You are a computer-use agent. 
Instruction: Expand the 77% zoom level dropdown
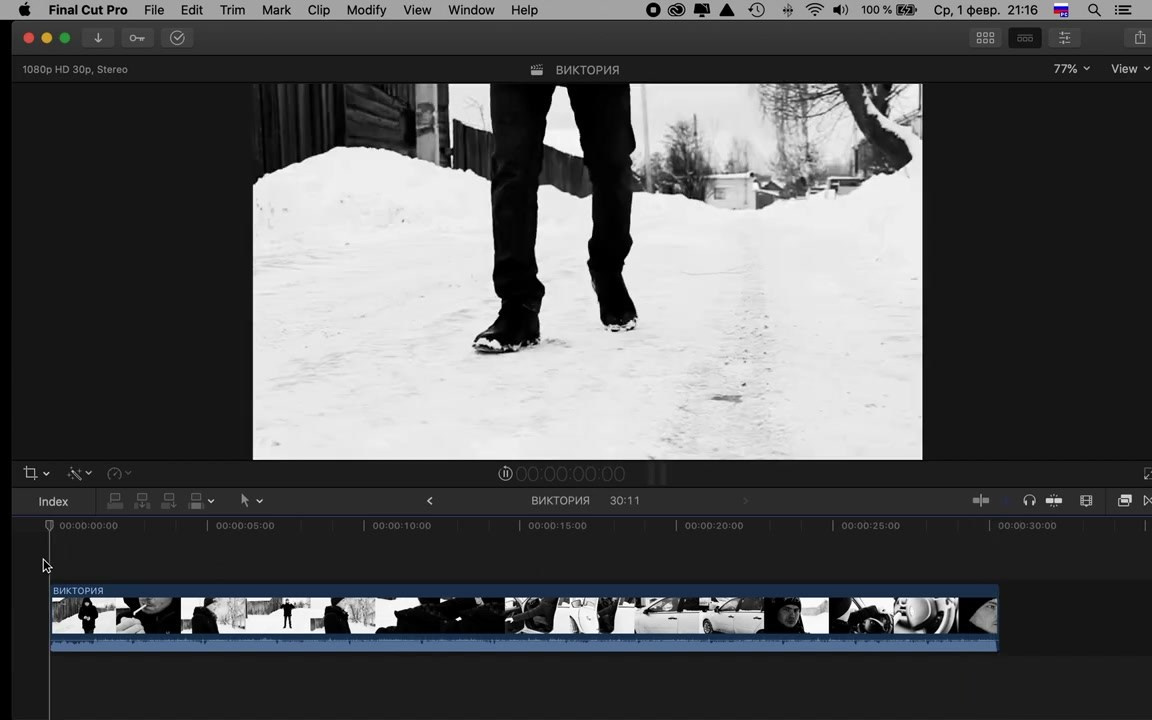click(x=1071, y=69)
